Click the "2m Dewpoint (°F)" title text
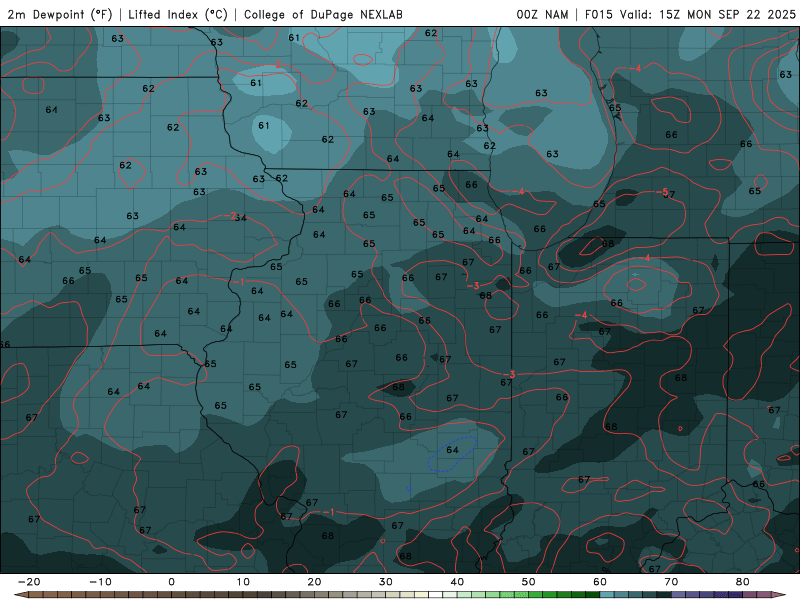800x600 pixels. [x=59, y=14]
